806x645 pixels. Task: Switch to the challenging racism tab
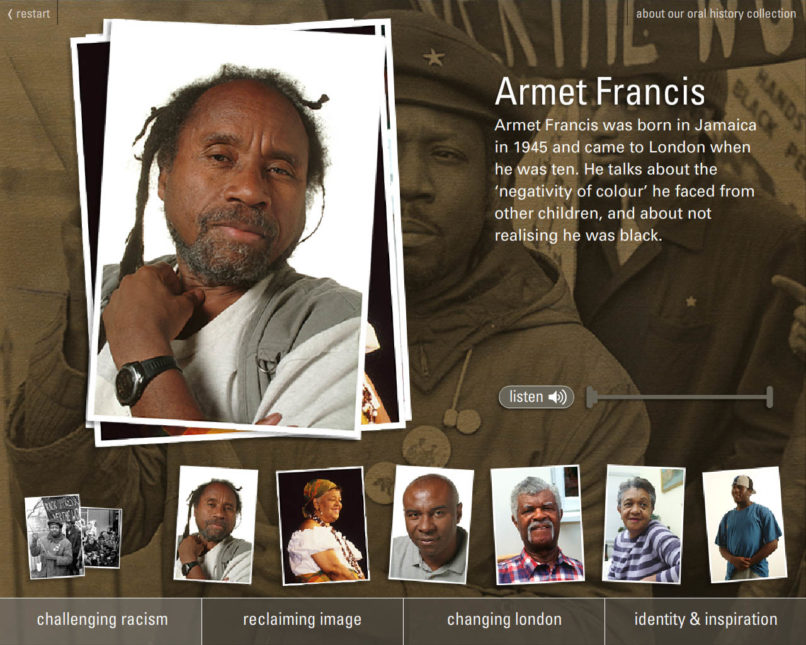(x=101, y=620)
